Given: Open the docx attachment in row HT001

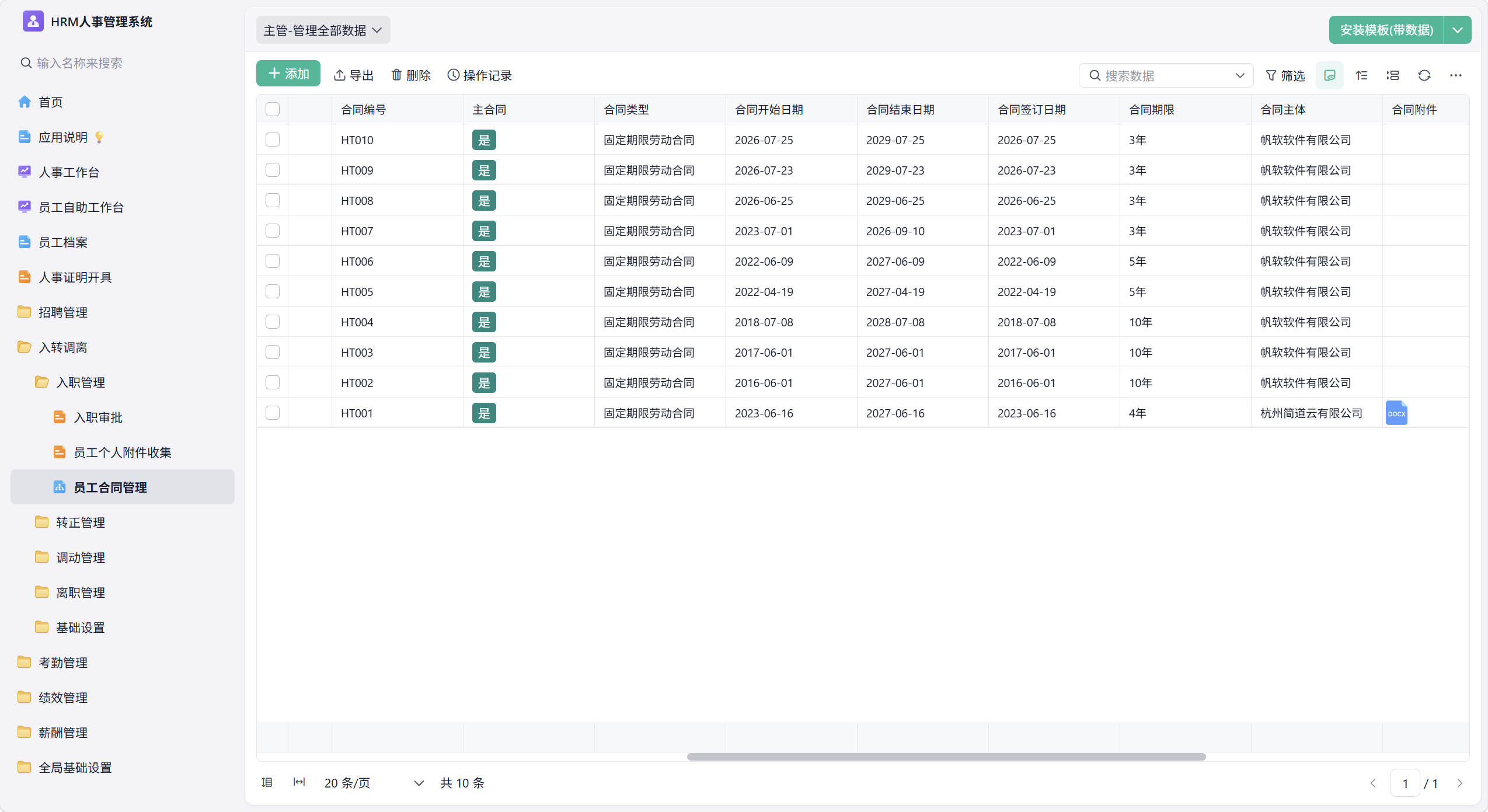Looking at the screenshot, I should [x=1396, y=413].
